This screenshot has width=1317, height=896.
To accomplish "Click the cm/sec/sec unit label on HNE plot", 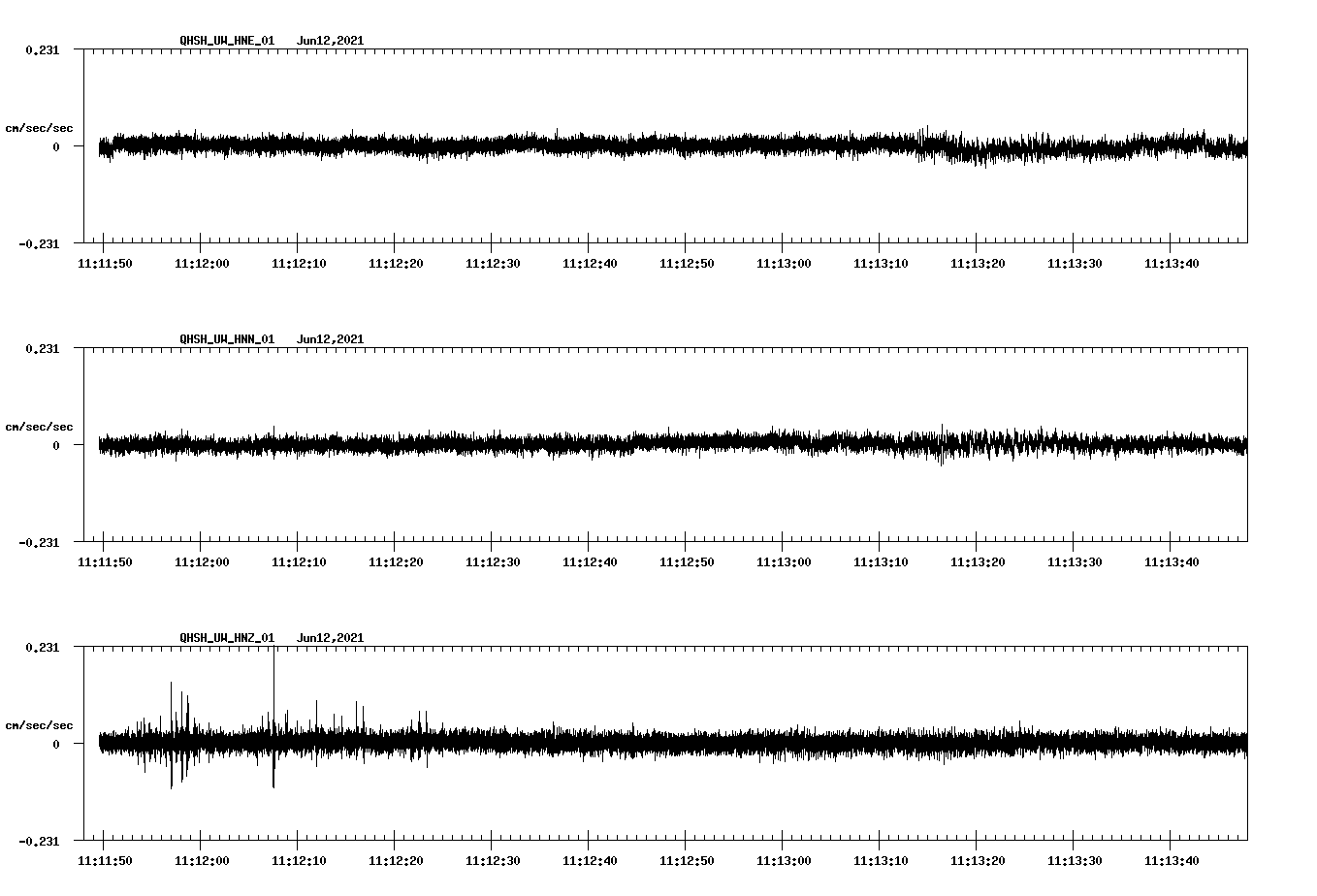I will [39, 128].
